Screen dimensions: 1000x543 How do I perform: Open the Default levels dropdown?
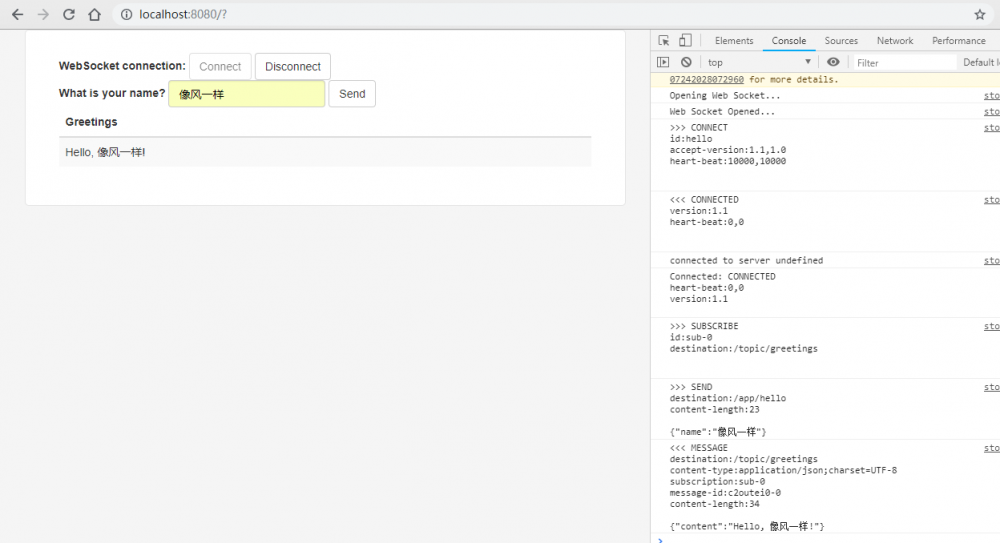click(978, 62)
